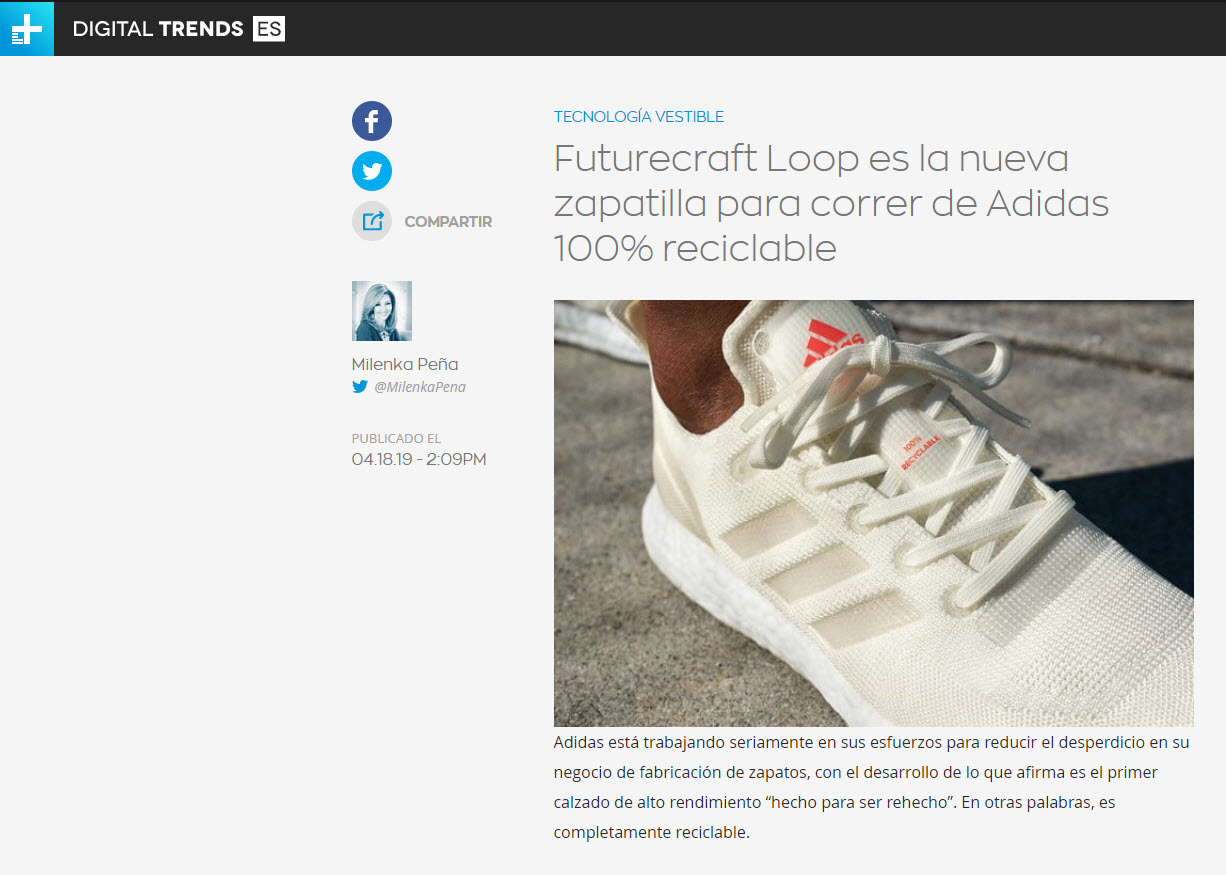The width and height of the screenshot is (1226, 875).
Task: Visit the @MilenkaPena Twitter handle
Action: [x=420, y=387]
